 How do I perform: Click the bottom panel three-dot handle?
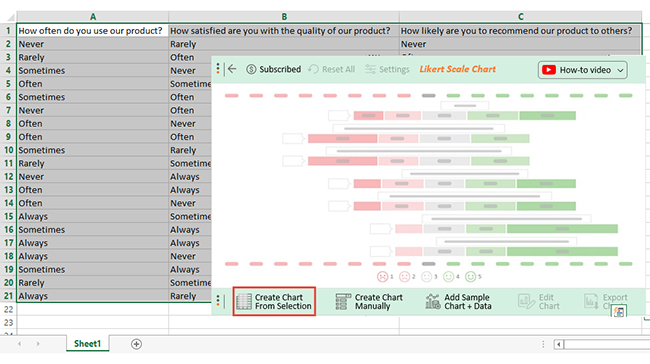[218, 301]
